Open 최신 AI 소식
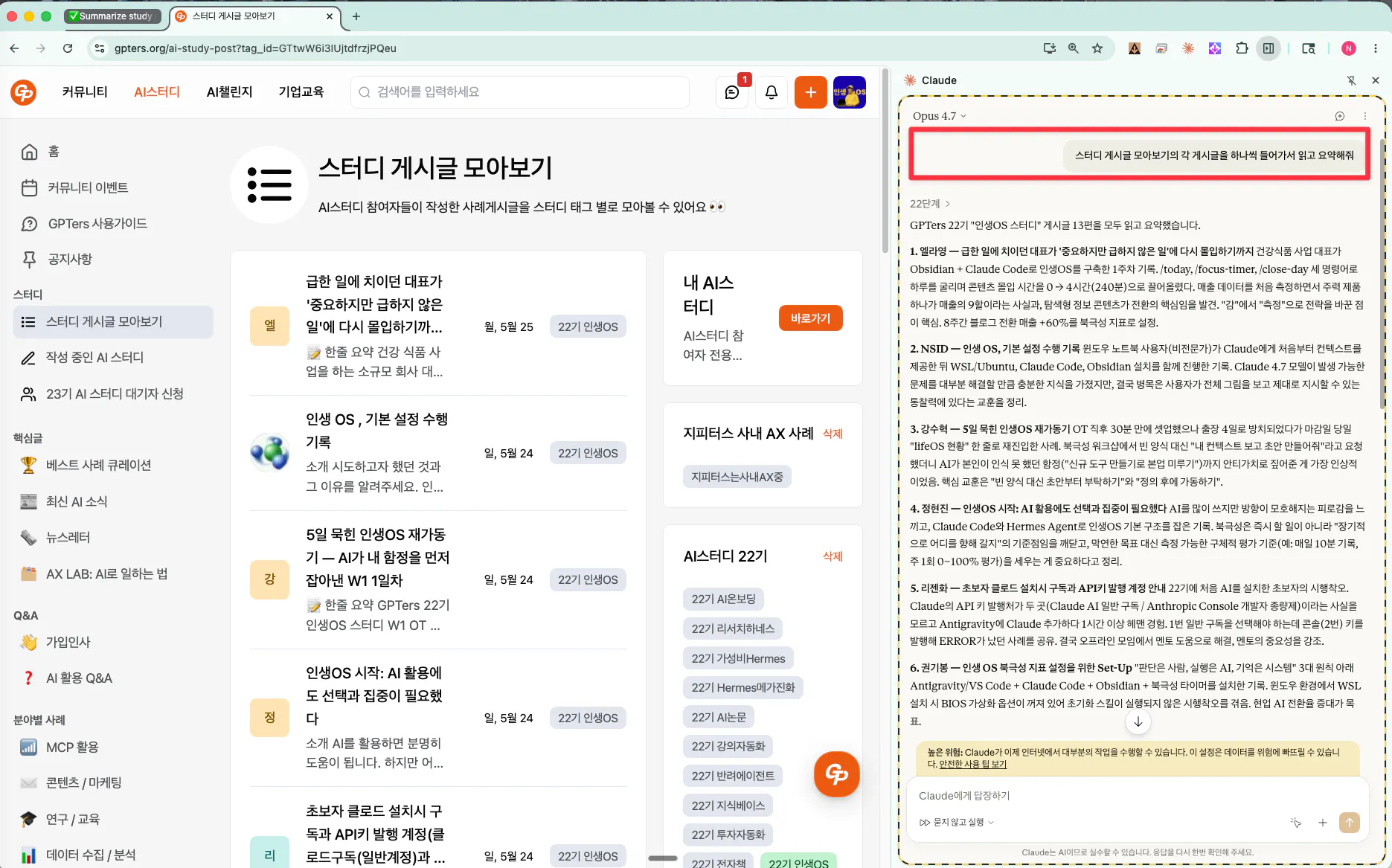Screen dimensions: 1392x868 coord(113,501)
